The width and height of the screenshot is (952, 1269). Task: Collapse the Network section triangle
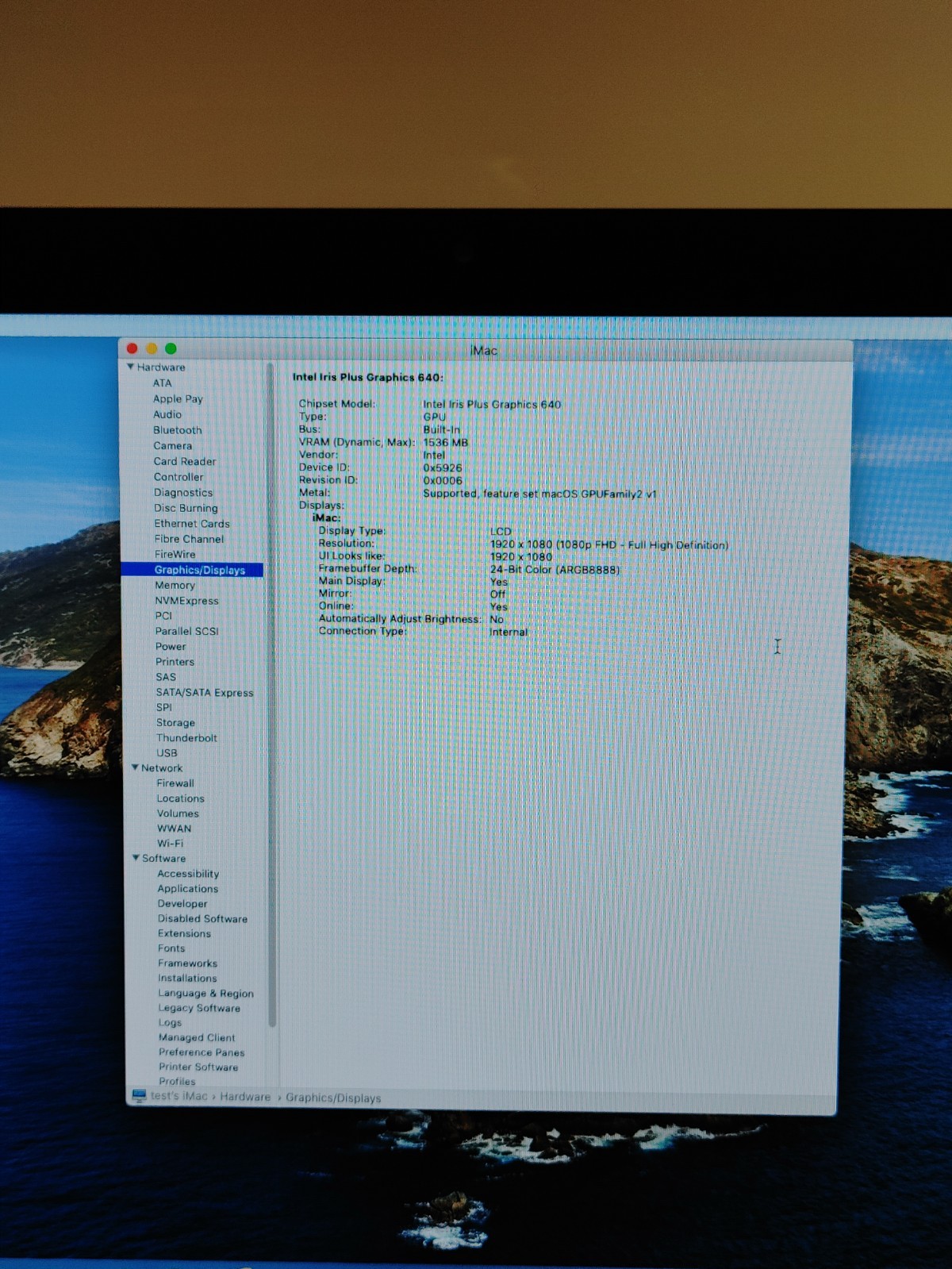[135, 767]
